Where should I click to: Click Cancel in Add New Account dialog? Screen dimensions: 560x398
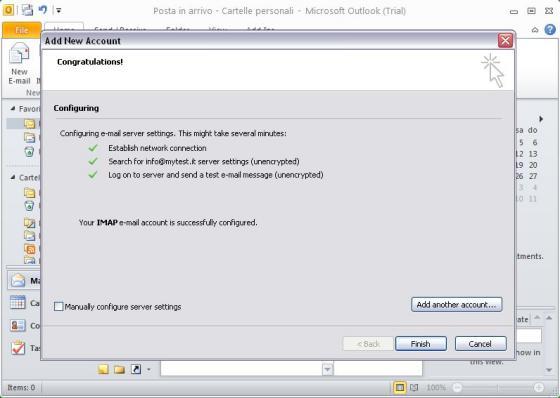[x=480, y=344]
